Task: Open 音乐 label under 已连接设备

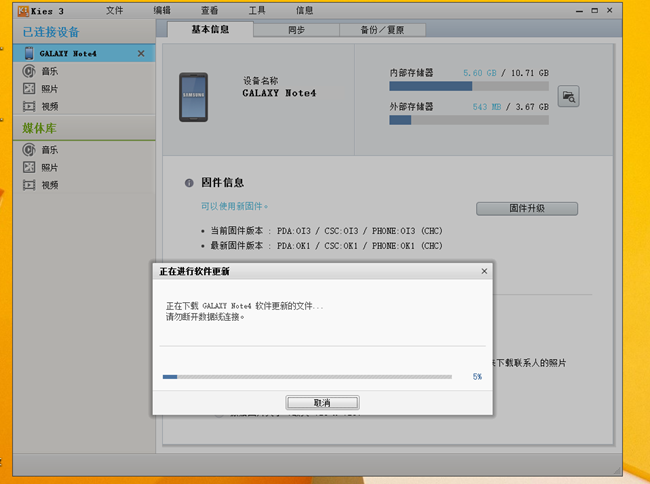Action: pos(50,71)
